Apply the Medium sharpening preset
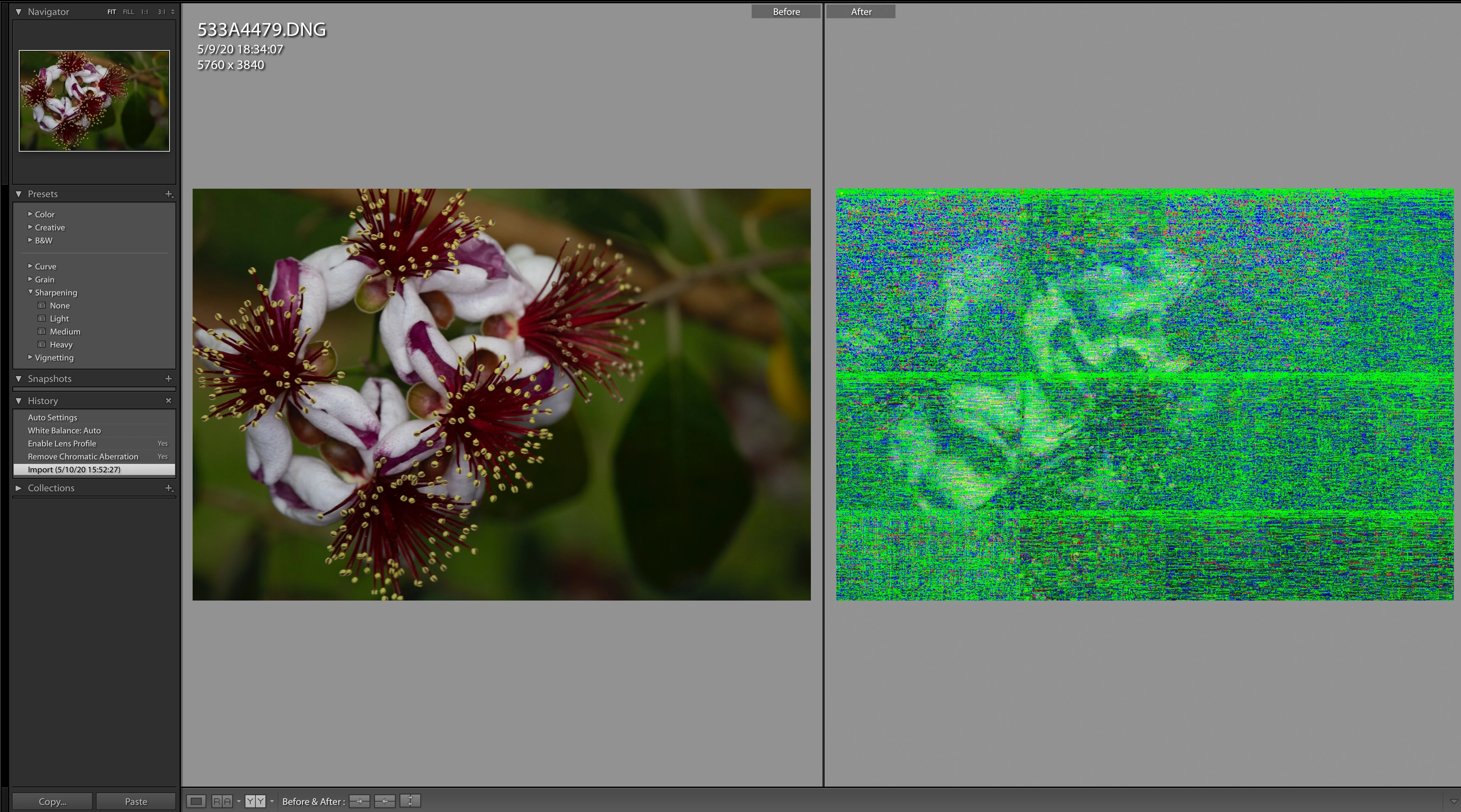 click(65, 332)
